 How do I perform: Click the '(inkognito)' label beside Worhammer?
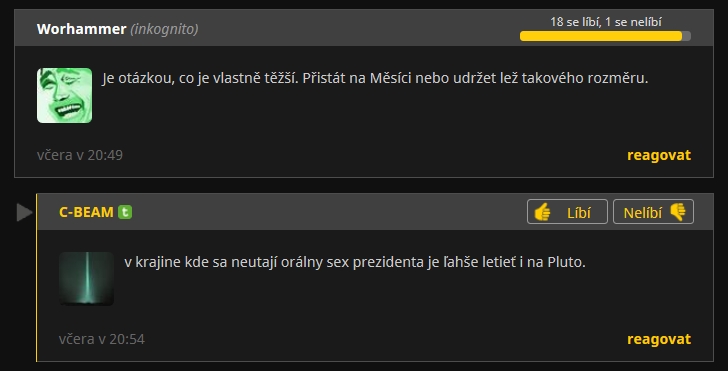(x=164, y=29)
